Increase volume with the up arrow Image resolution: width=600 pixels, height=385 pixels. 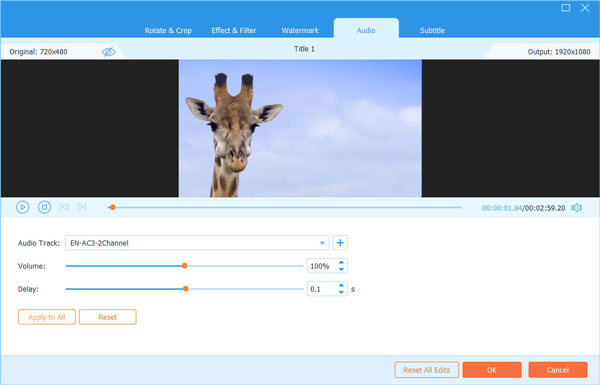point(341,263)
